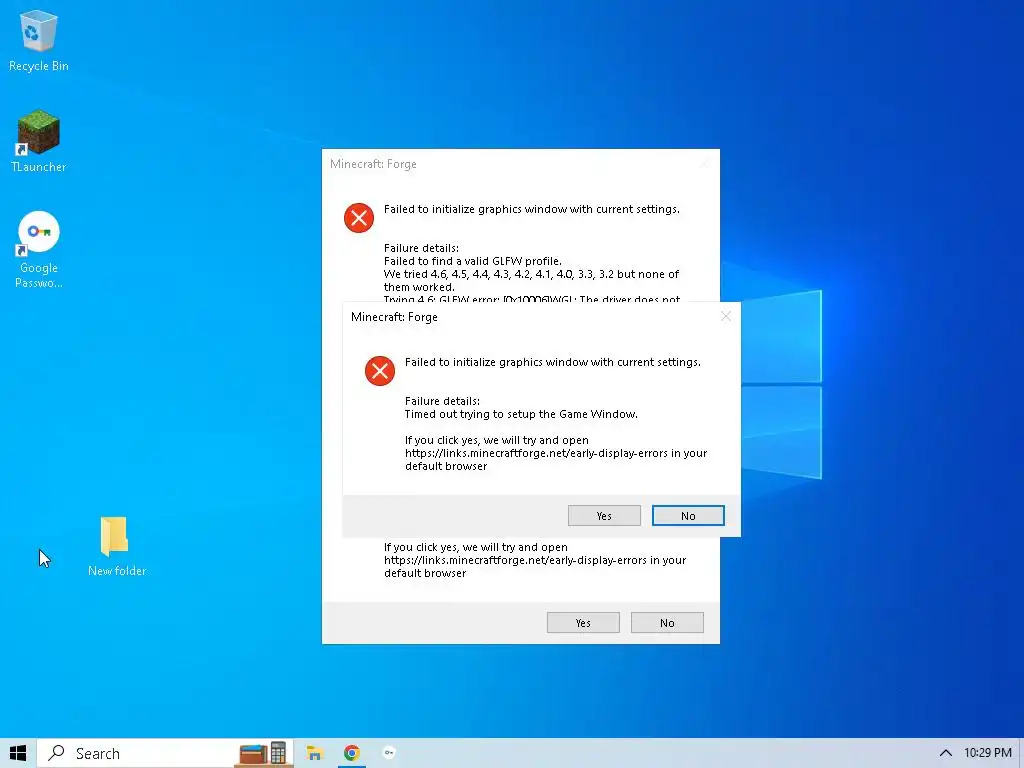Click the red error icon in the back Forge dialog
This screenshot has height=768, width=1024.
[x=359, y=217]
